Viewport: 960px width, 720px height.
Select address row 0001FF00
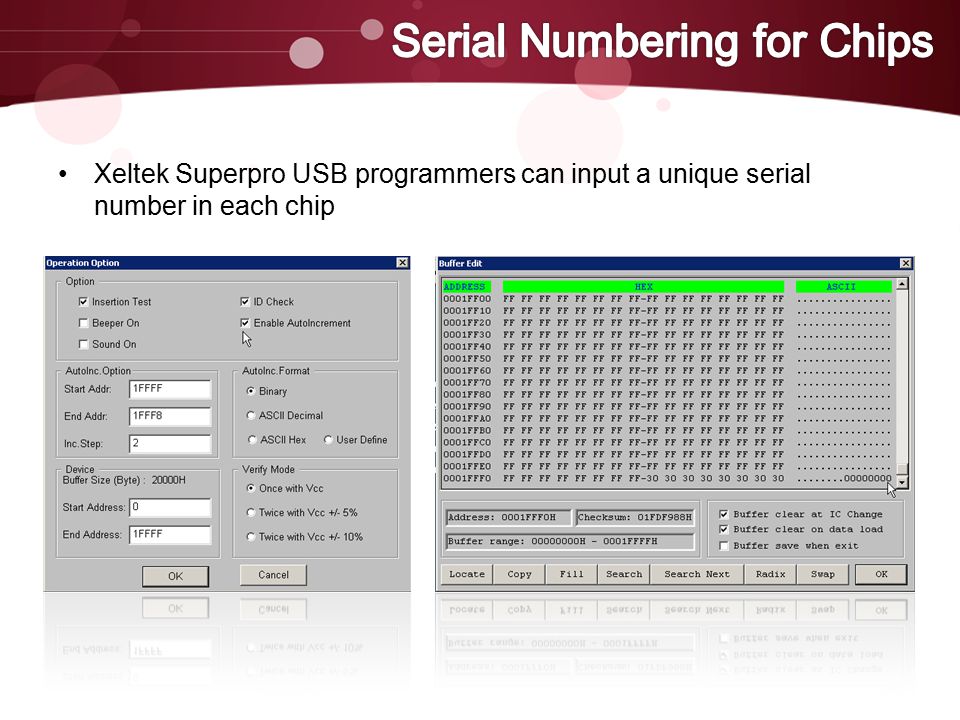tap(467, 299)
